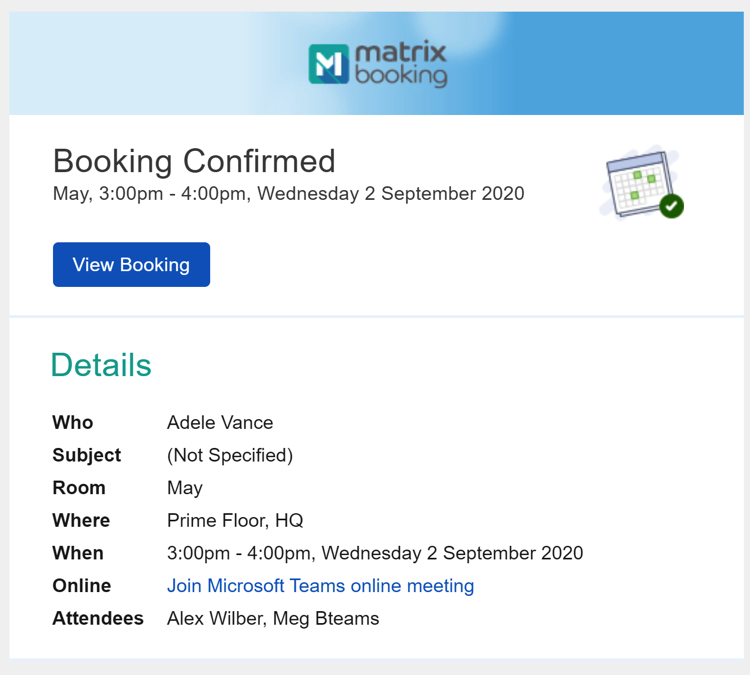Click the Where label
The height and width of the screenshot is (675, 750).
coord(81,521)
